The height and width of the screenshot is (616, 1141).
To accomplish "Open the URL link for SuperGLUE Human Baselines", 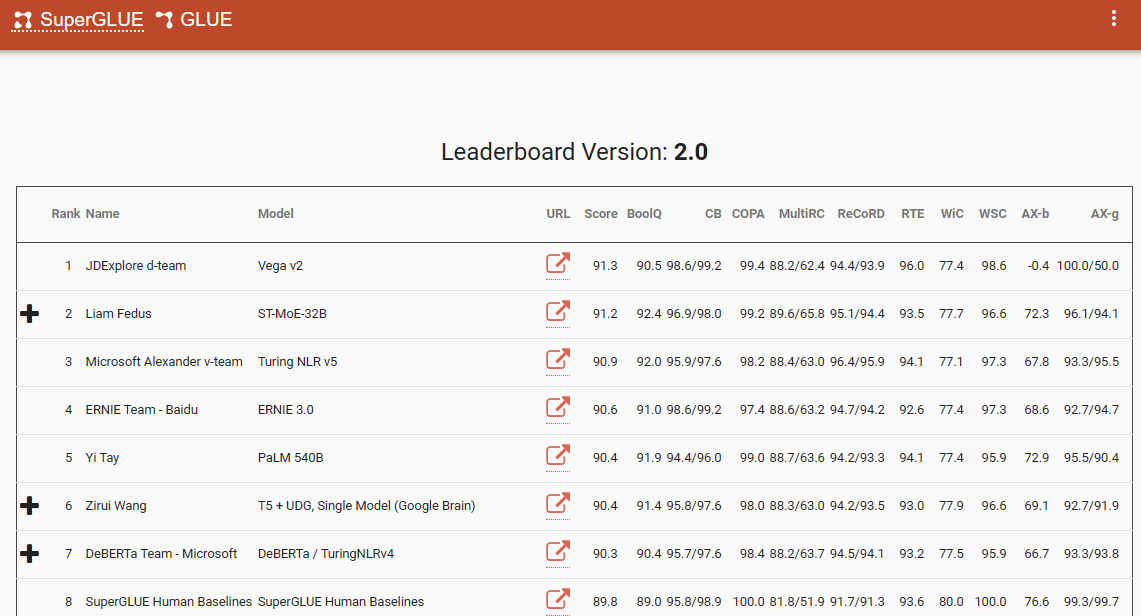I will click(558, 599).
